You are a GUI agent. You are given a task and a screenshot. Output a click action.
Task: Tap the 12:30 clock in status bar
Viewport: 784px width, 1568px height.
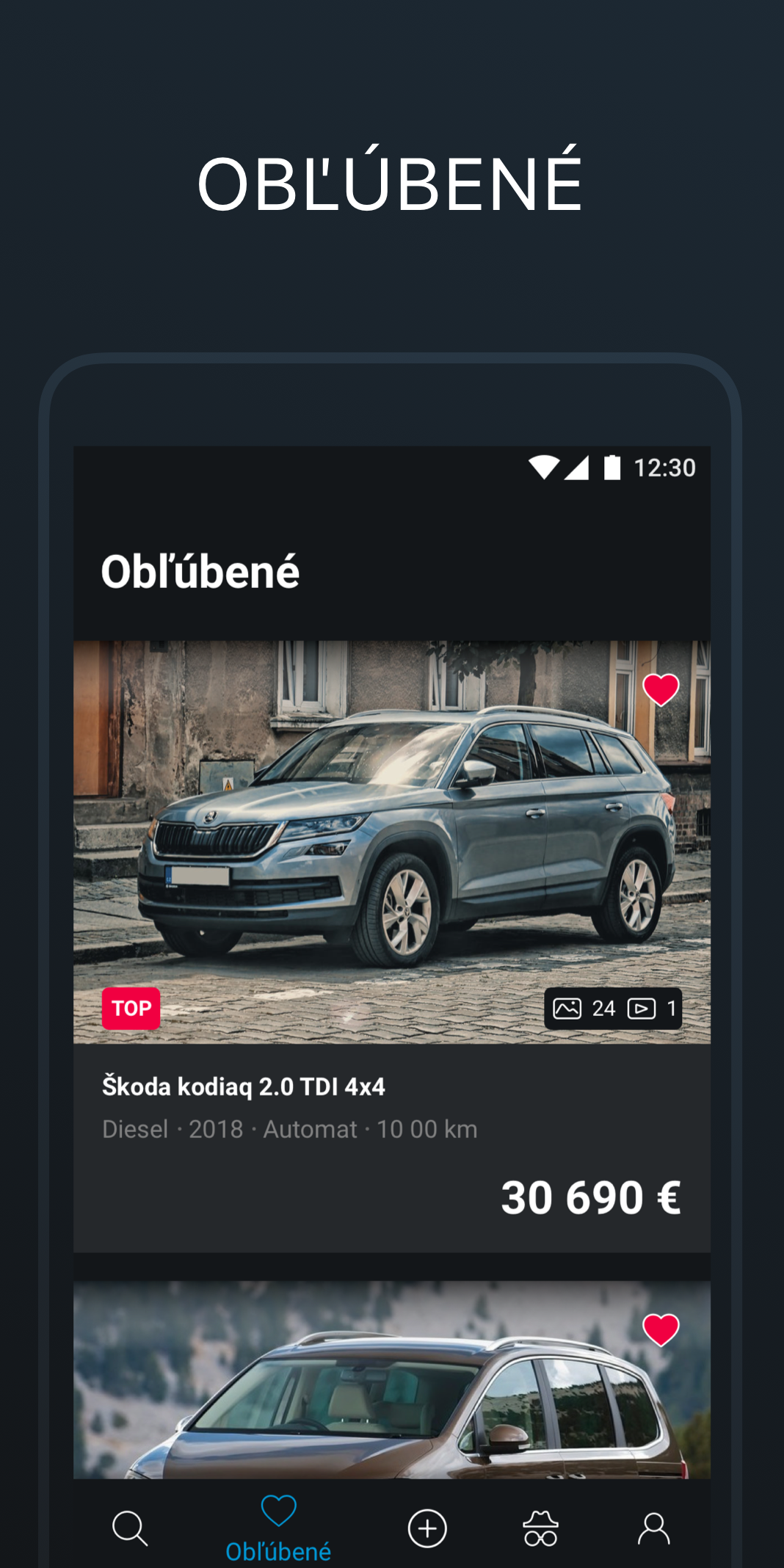(x=664, y=468)
